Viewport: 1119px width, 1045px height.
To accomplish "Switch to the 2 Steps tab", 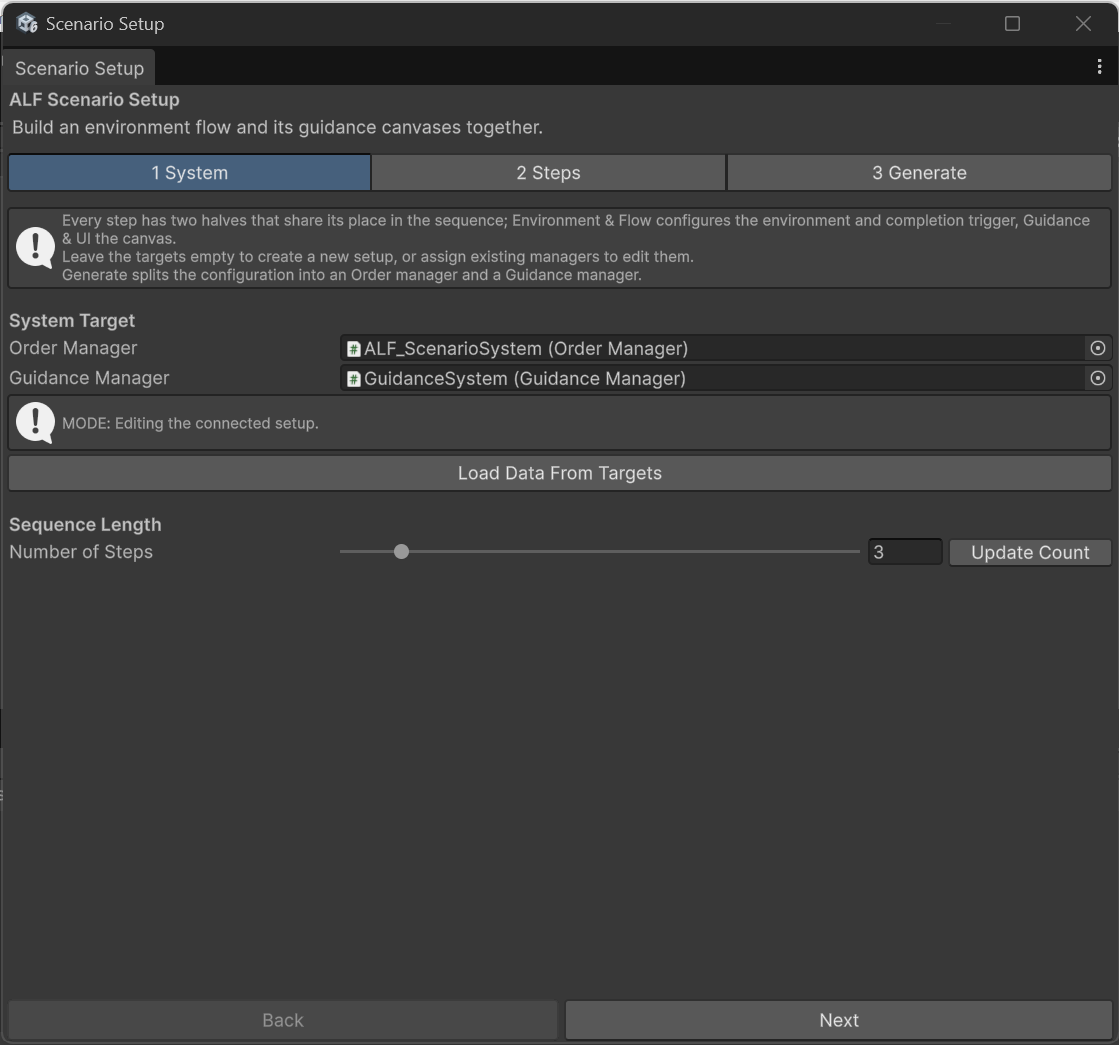I will [548, 173].
